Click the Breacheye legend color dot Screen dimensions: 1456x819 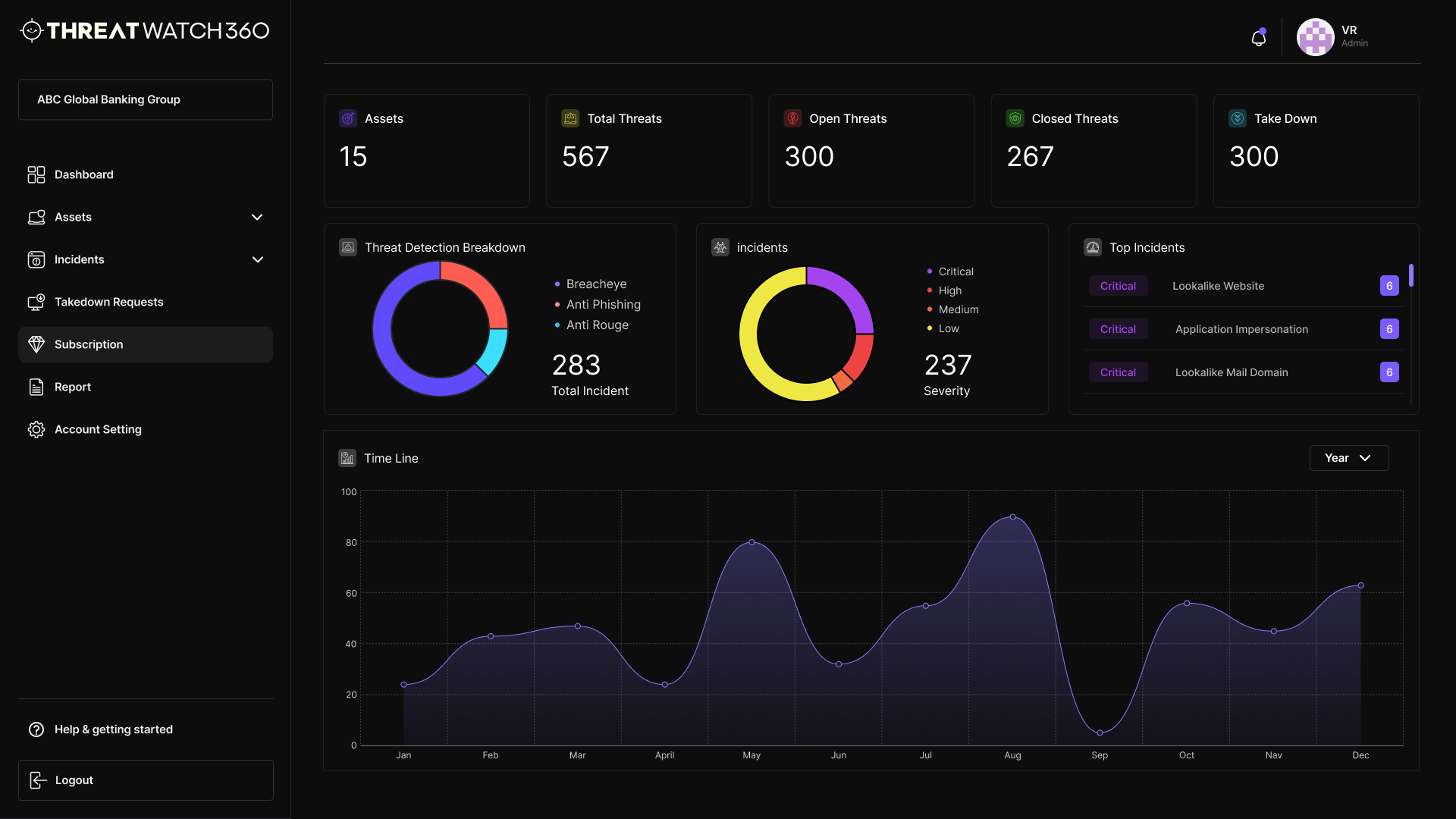pos(556,284)
